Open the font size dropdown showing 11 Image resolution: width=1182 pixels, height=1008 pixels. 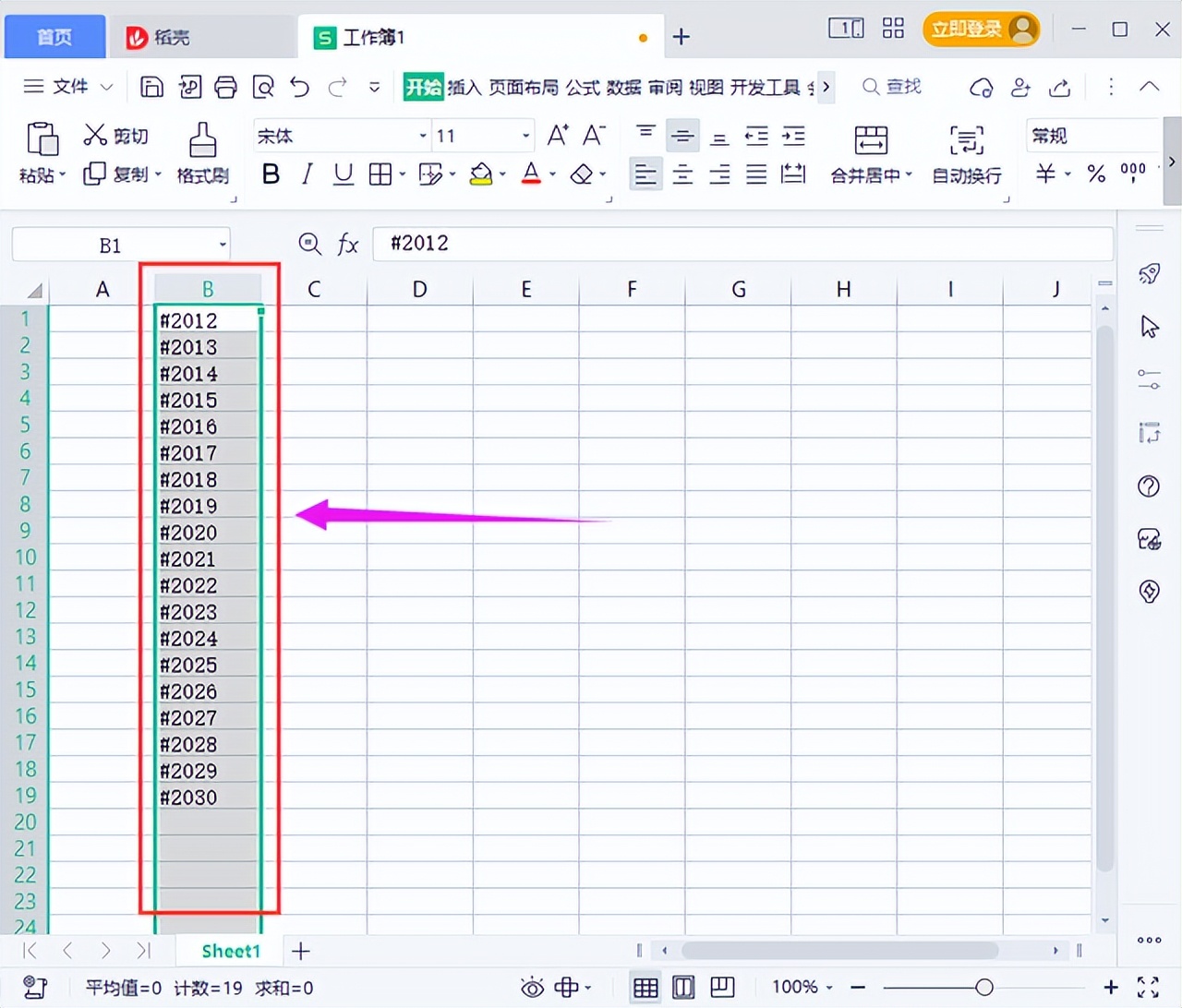point(526,136)
